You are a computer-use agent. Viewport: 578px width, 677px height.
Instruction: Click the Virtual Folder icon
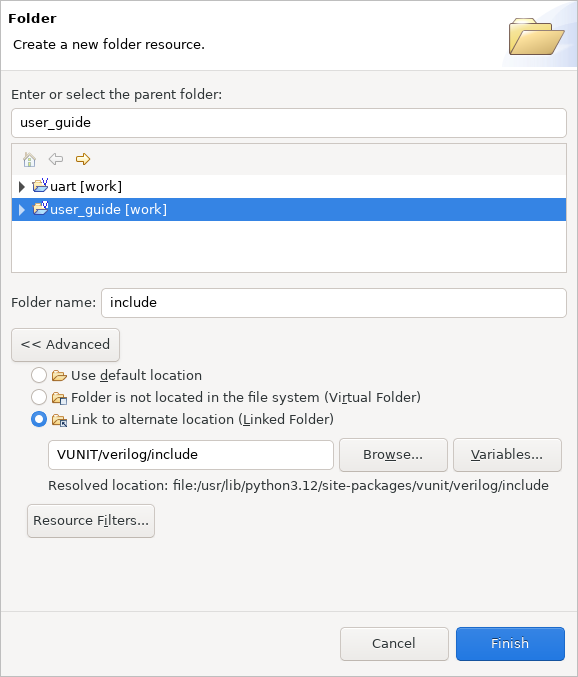pyautogui.click(x=59, y=398)
